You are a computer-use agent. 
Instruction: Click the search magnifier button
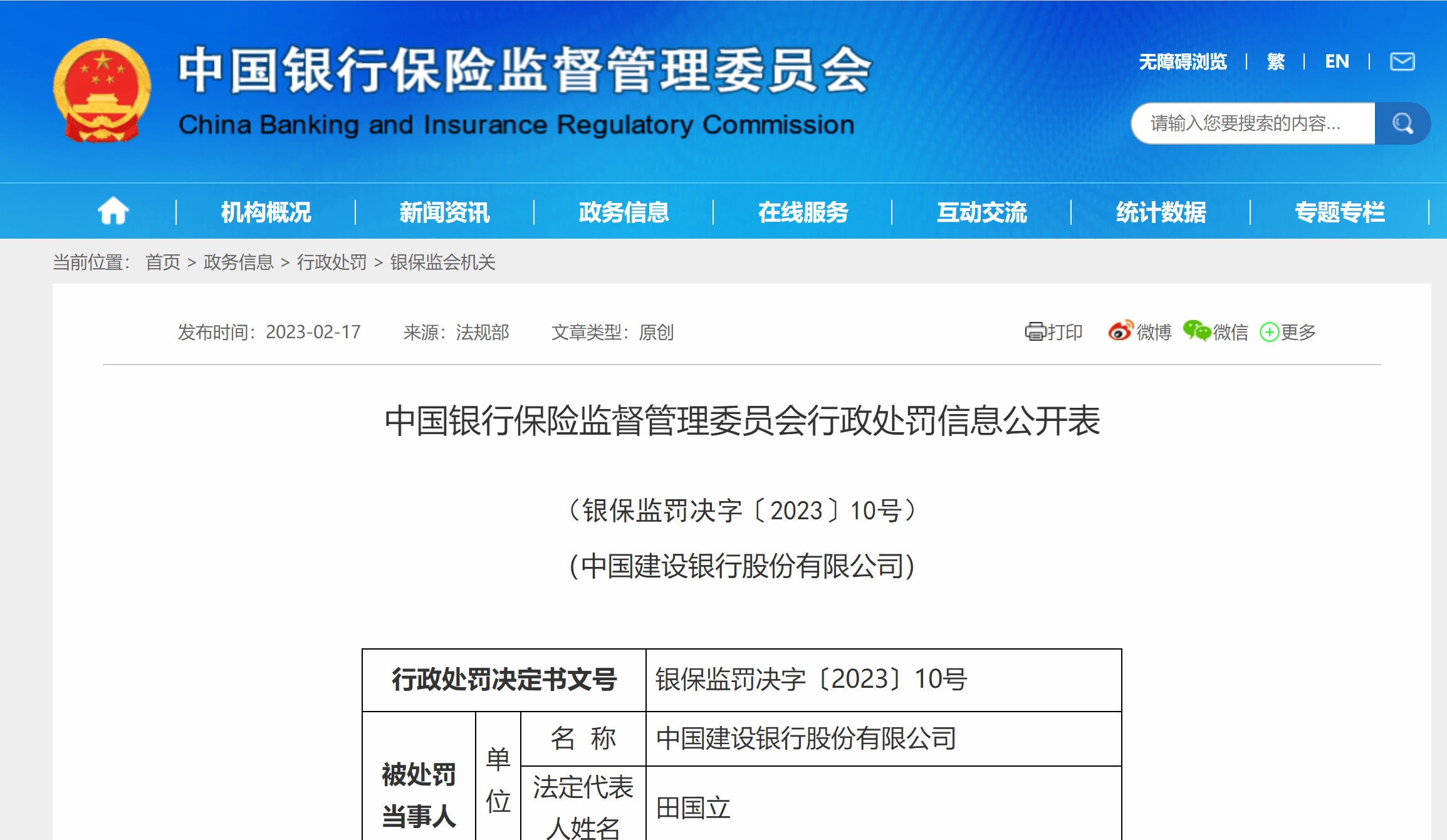click(x=1403, y=123)
